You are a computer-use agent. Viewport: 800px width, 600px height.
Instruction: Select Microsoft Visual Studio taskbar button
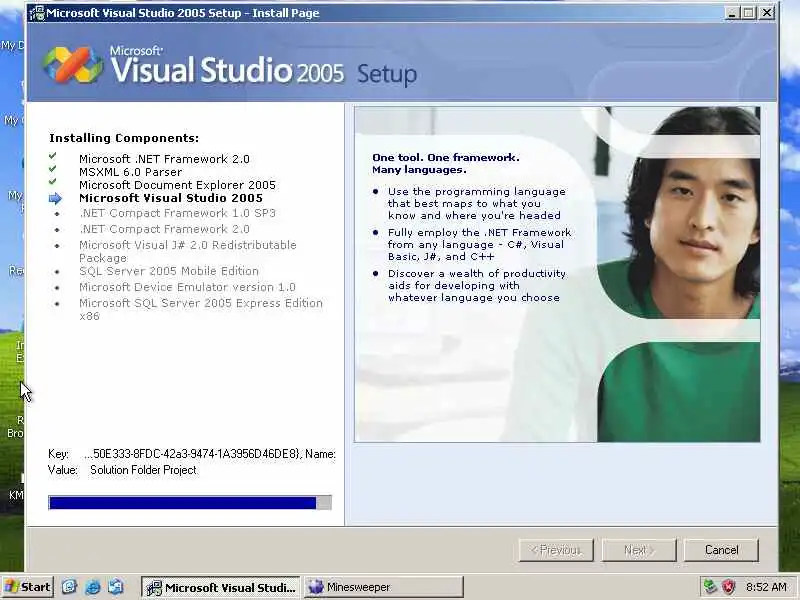(x=221, y=587)
